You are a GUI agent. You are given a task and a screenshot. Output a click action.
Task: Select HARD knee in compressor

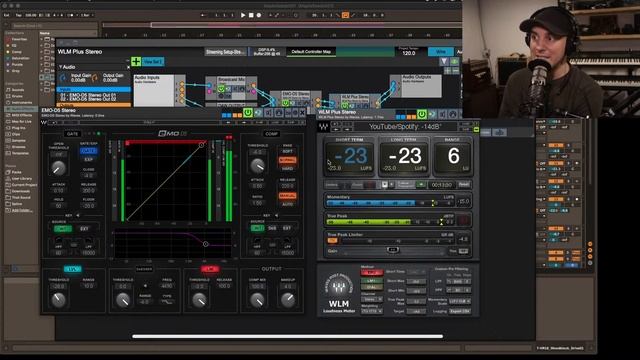(287, 168)
